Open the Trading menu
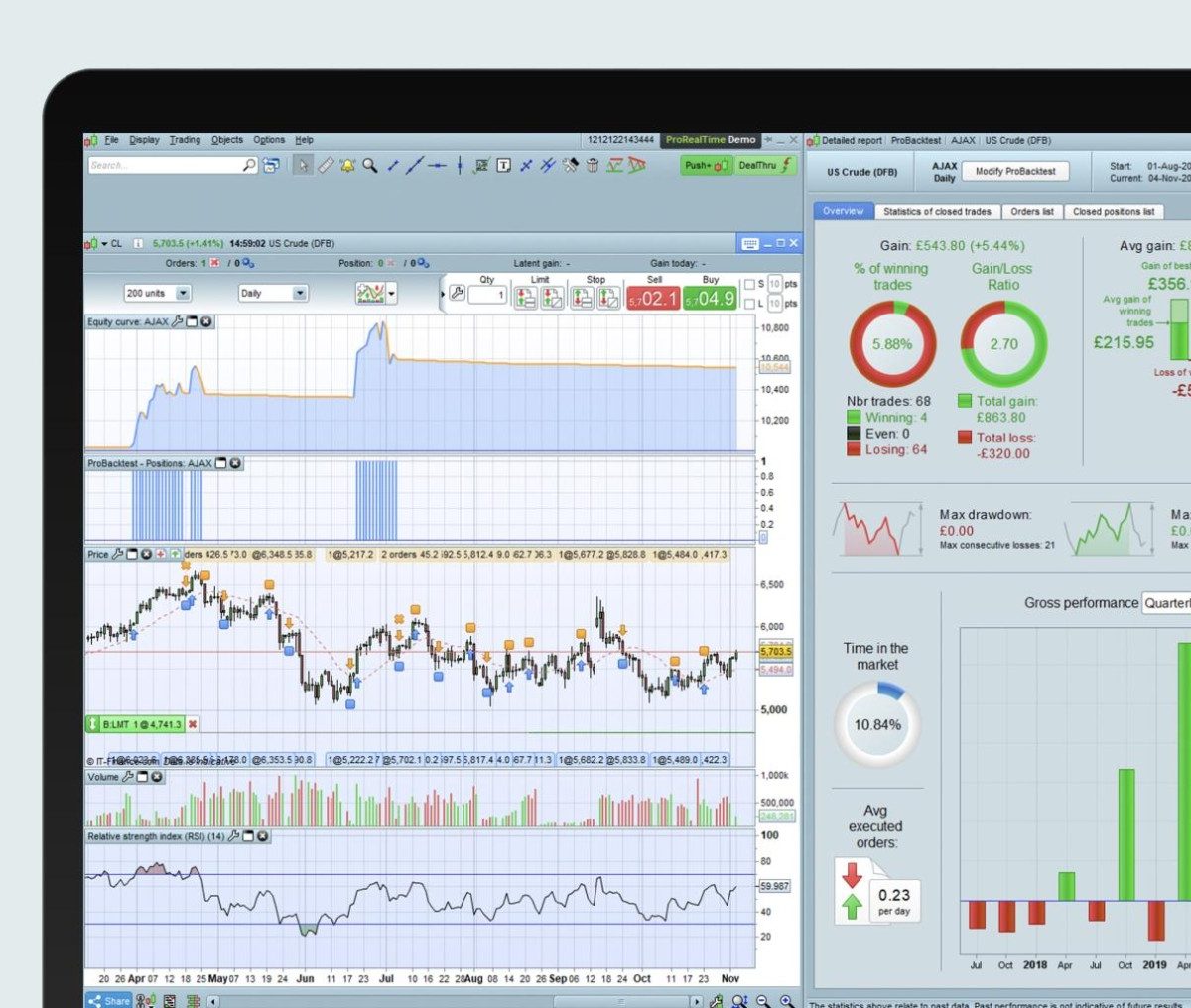This screenshot has height=1008, width=1191. click(x=185, y=140)
